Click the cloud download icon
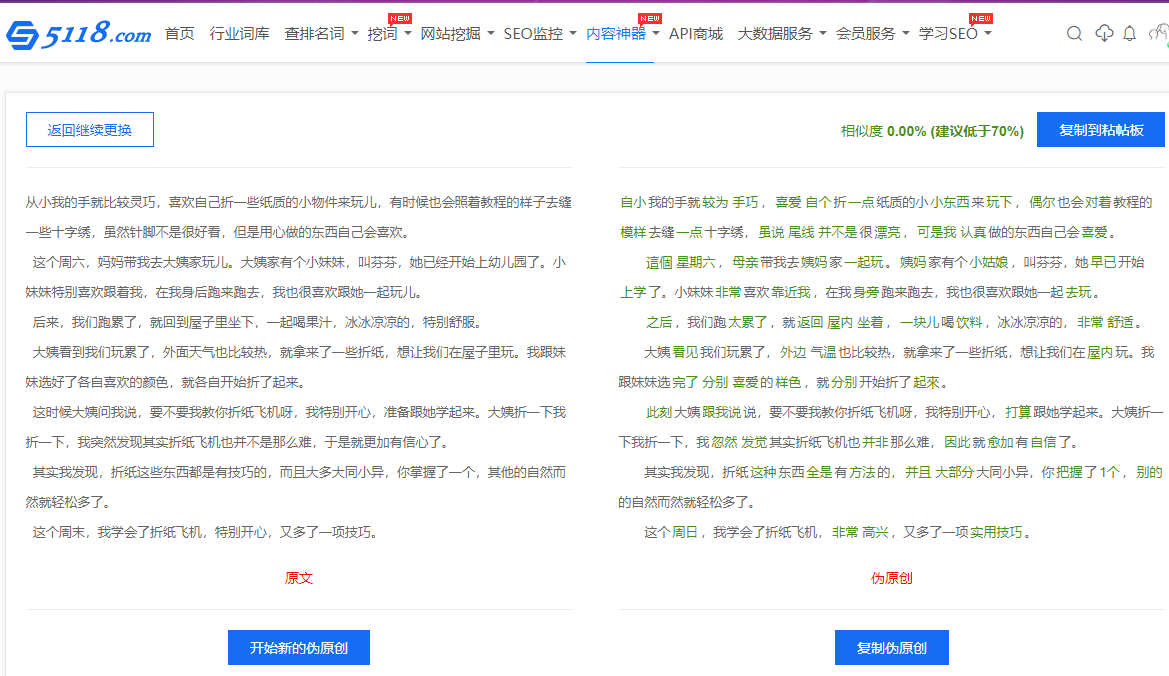 [x=1104, y=34]
